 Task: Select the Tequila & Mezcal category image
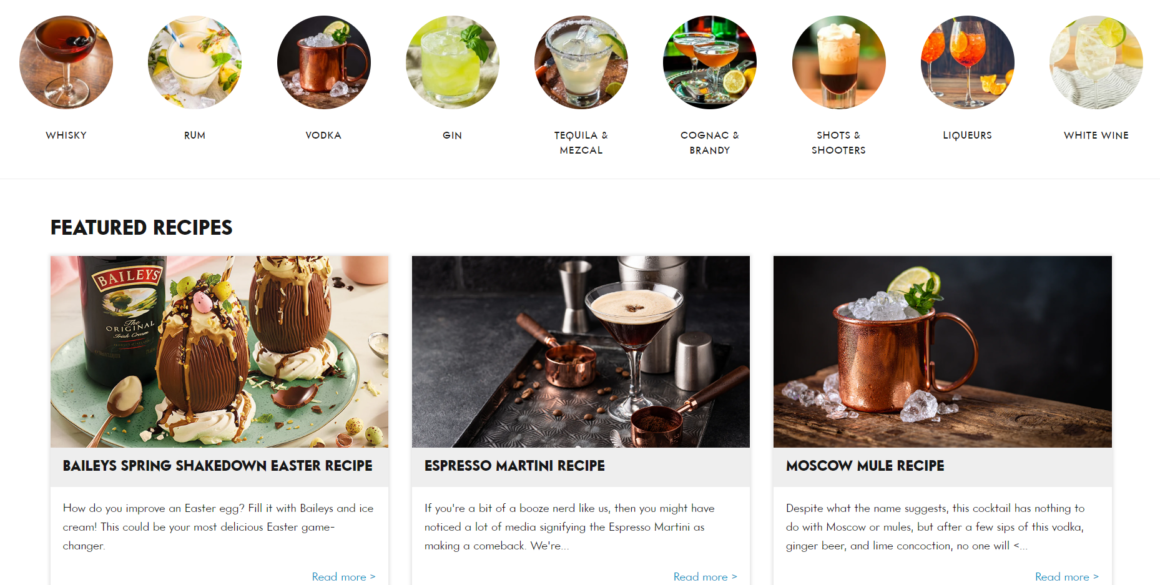(581, 62)
